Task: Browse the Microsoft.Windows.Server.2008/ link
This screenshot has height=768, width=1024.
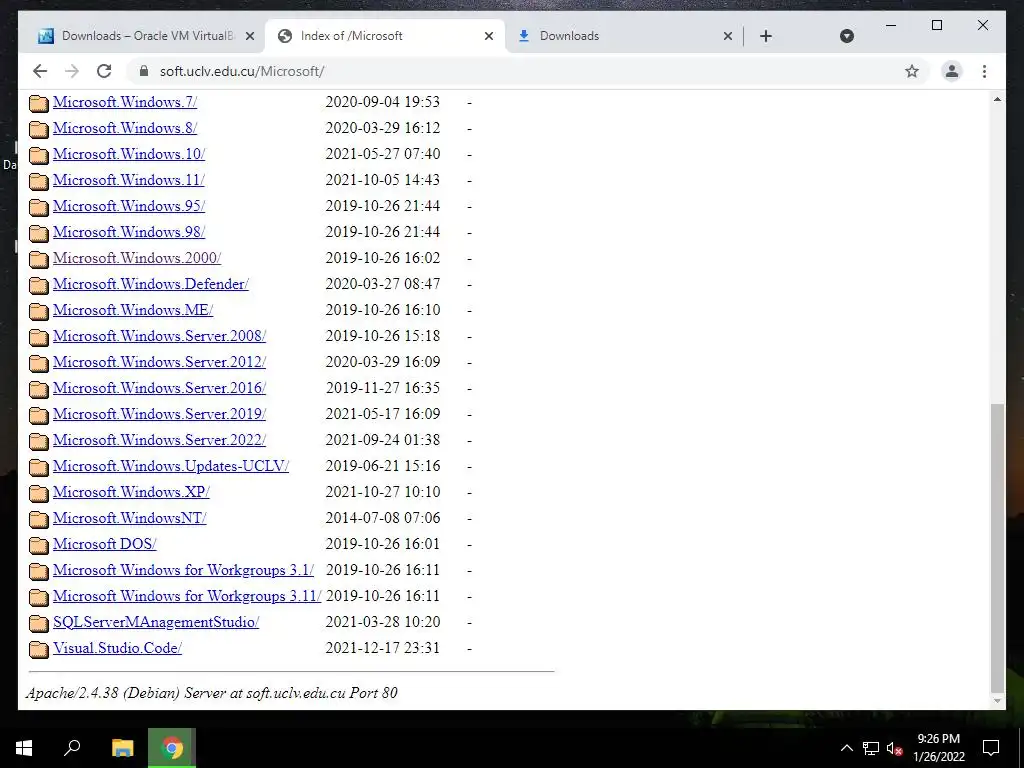Action: click(x=159, y=336)
